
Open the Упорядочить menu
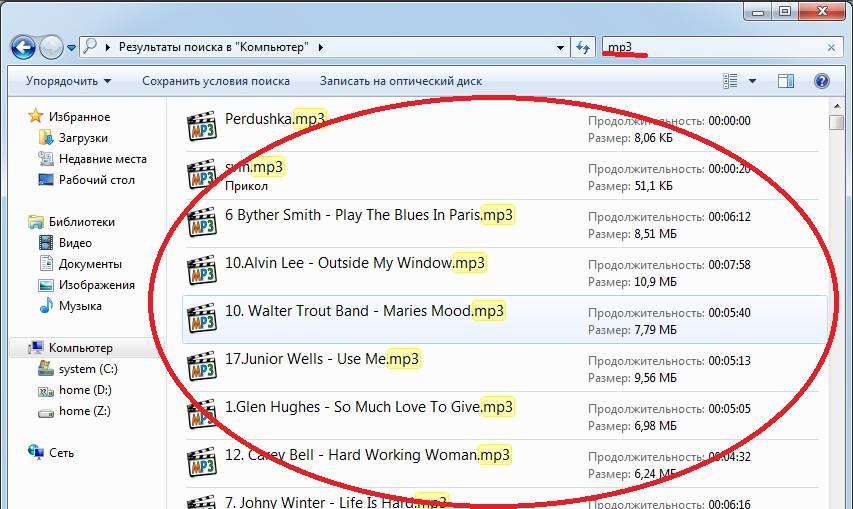point(69,81)
